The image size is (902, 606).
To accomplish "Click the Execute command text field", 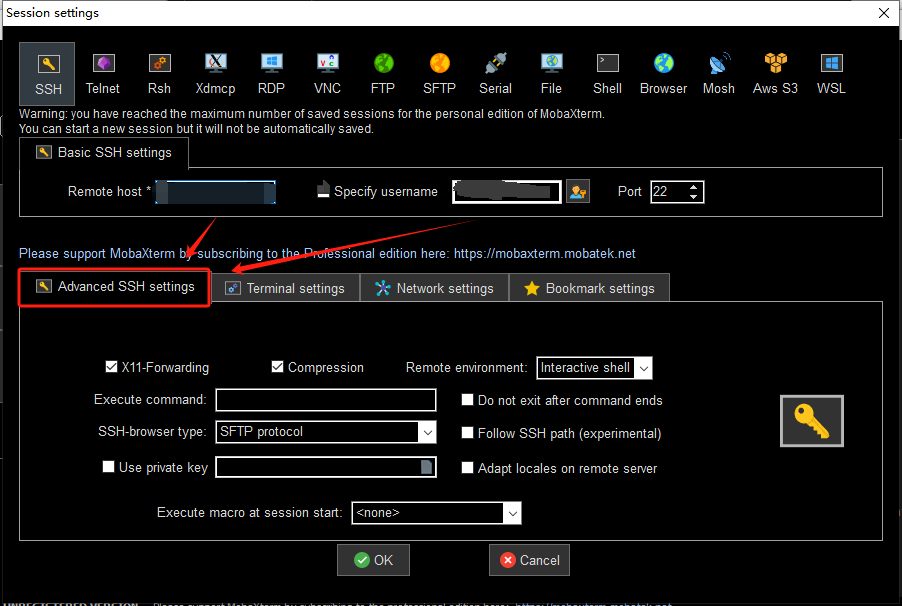I will pos(326,400).
